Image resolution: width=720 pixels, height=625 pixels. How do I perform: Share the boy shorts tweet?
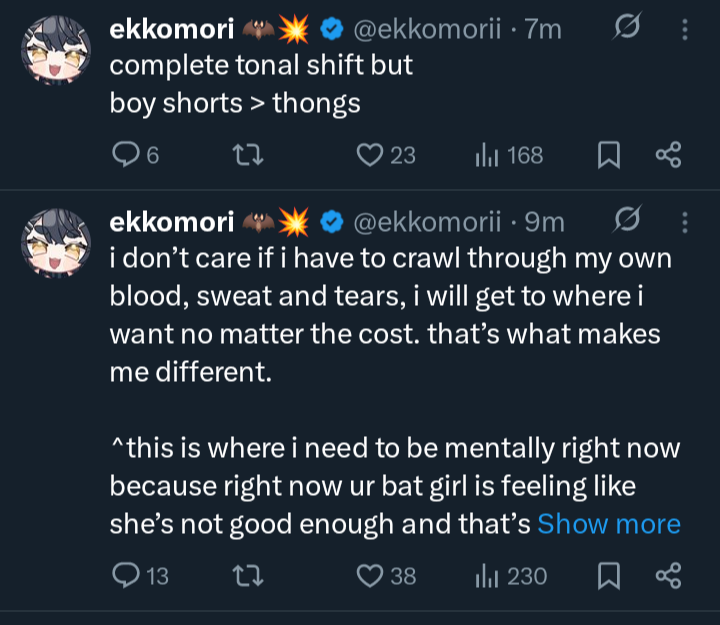[669, 155]
